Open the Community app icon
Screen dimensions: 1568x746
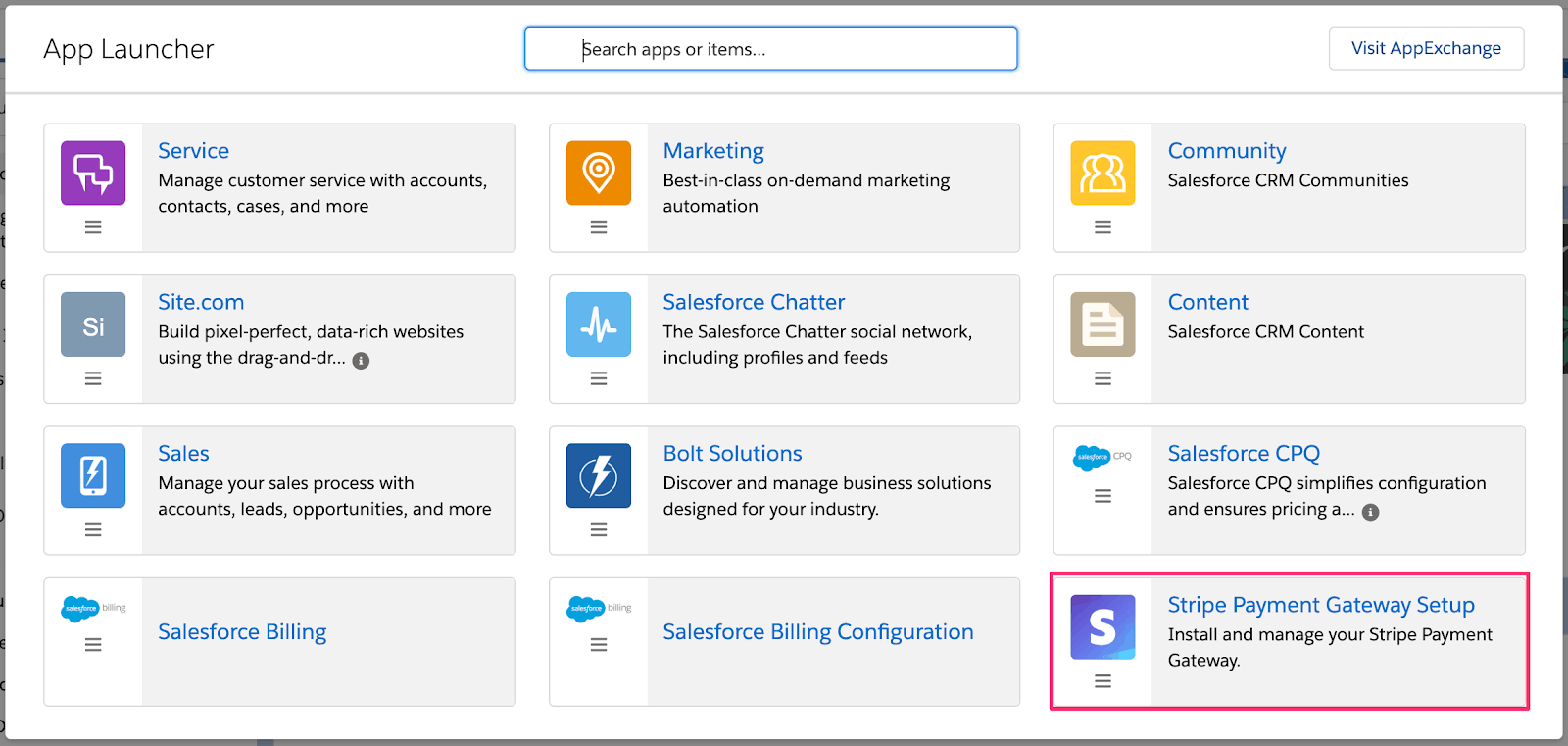[1102, 173]
